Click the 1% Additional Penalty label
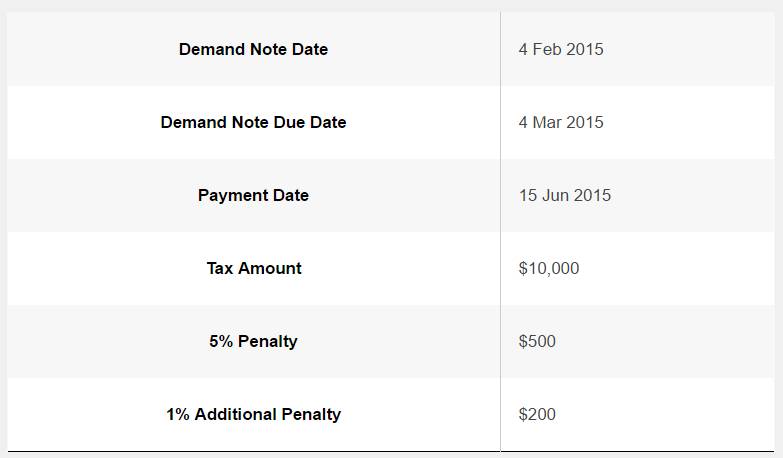Screen dimensions: 783x458 click(x=253, y=414)
